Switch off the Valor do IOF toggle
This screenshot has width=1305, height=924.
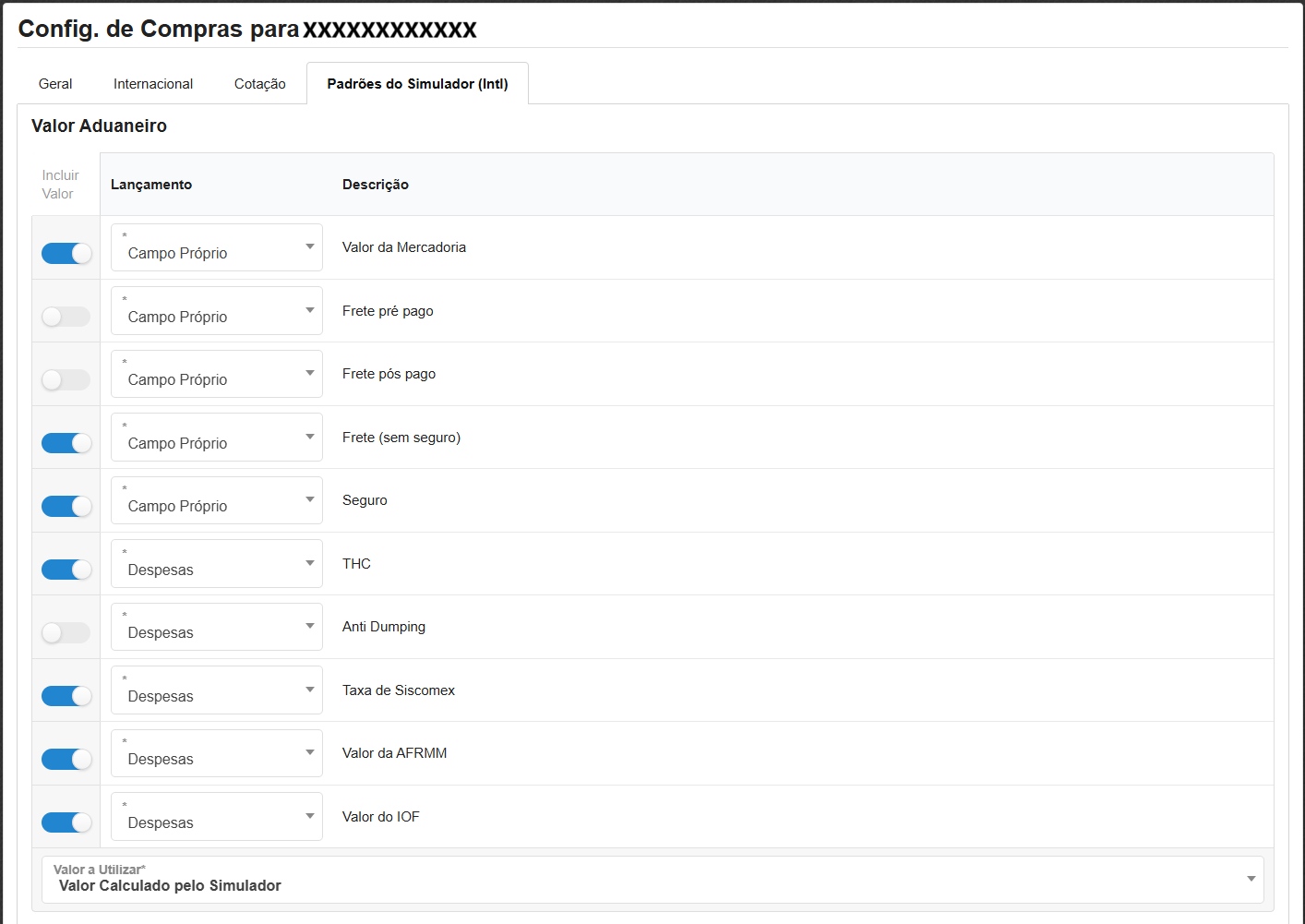tap(66, 822)
